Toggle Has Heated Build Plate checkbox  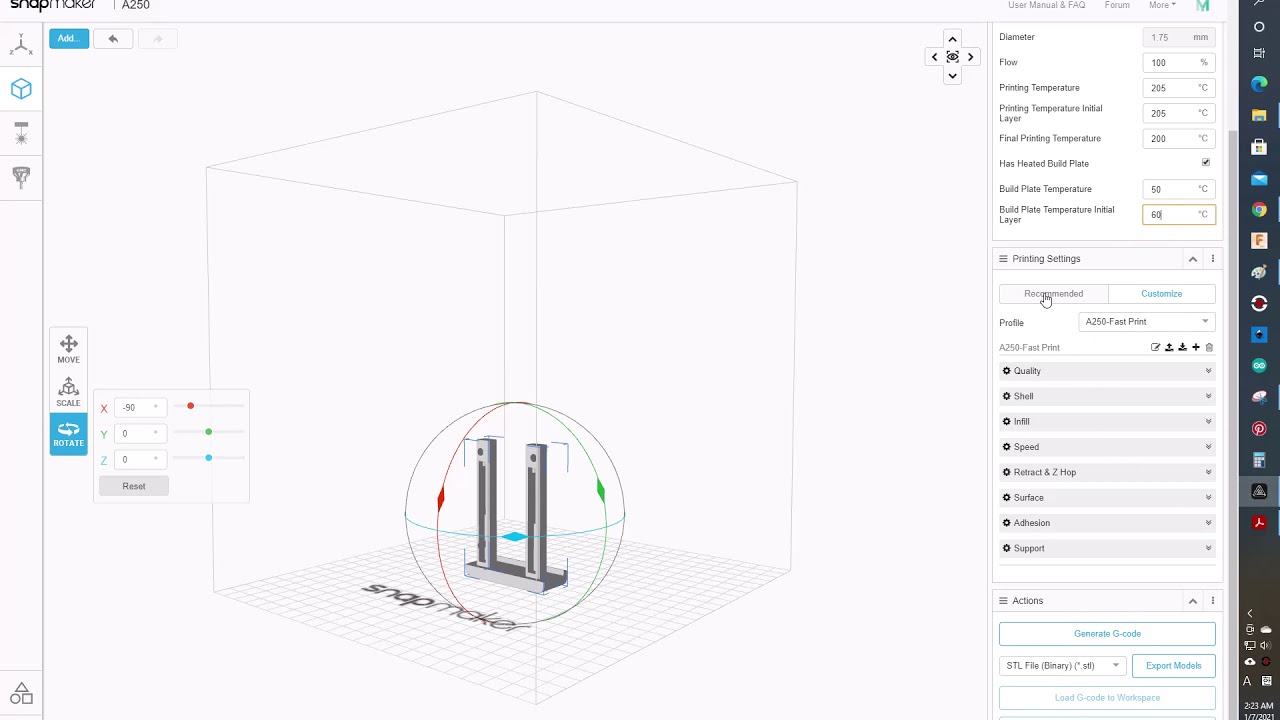point(1206,163)
